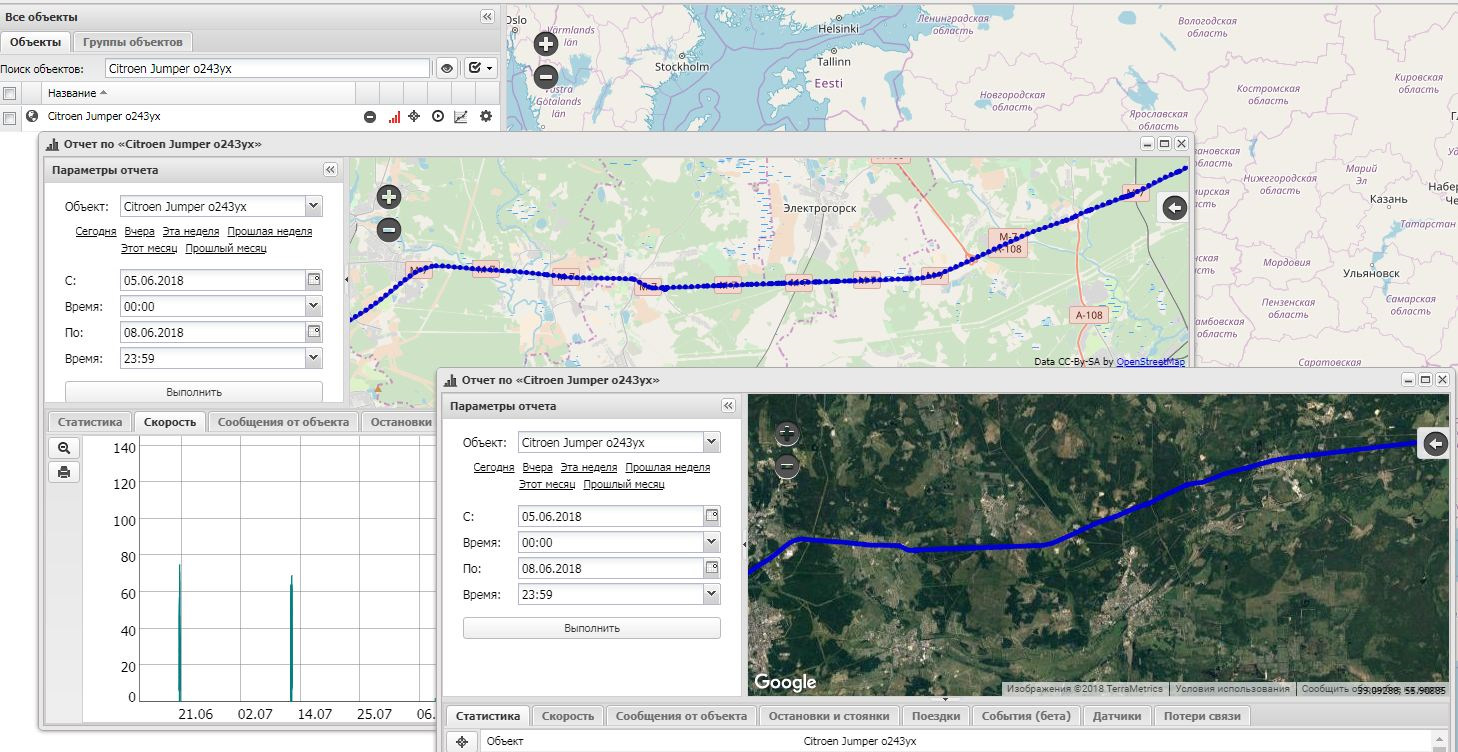Open 'Датчики' tab in front report window

[x=1117, y=716]
